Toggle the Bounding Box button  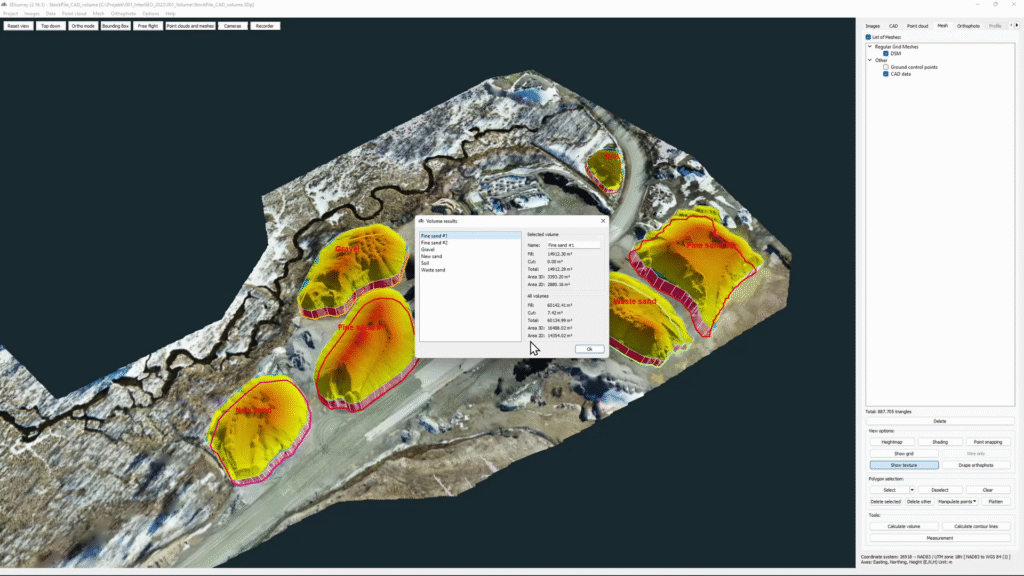click(115, 26)
